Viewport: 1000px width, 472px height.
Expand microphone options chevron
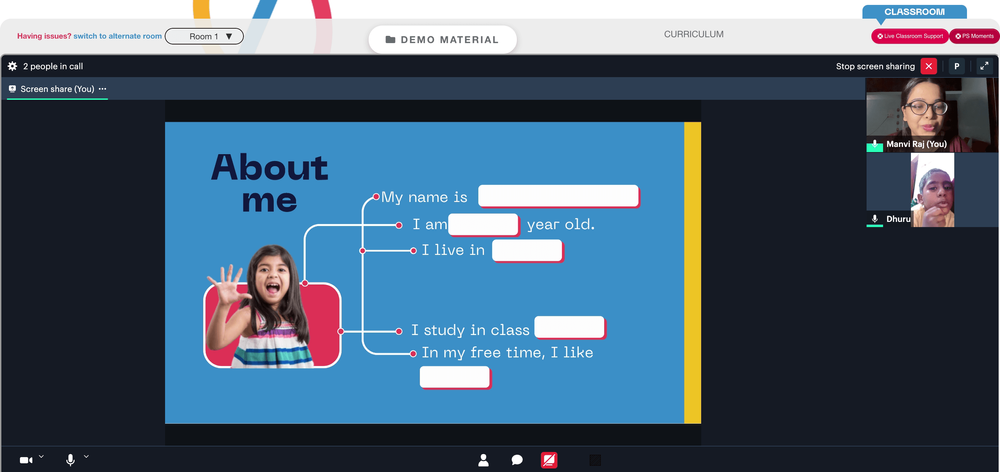click(86, 456)
